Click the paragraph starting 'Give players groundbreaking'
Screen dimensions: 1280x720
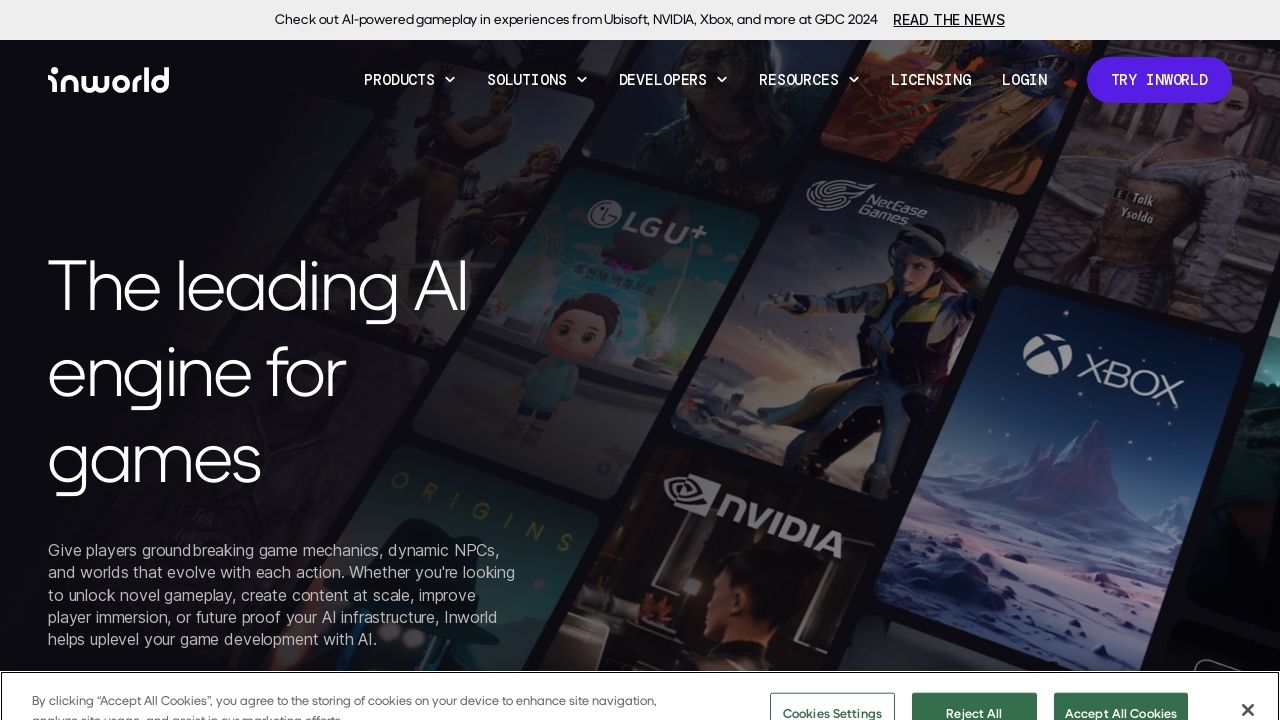[x=281, y=595]
